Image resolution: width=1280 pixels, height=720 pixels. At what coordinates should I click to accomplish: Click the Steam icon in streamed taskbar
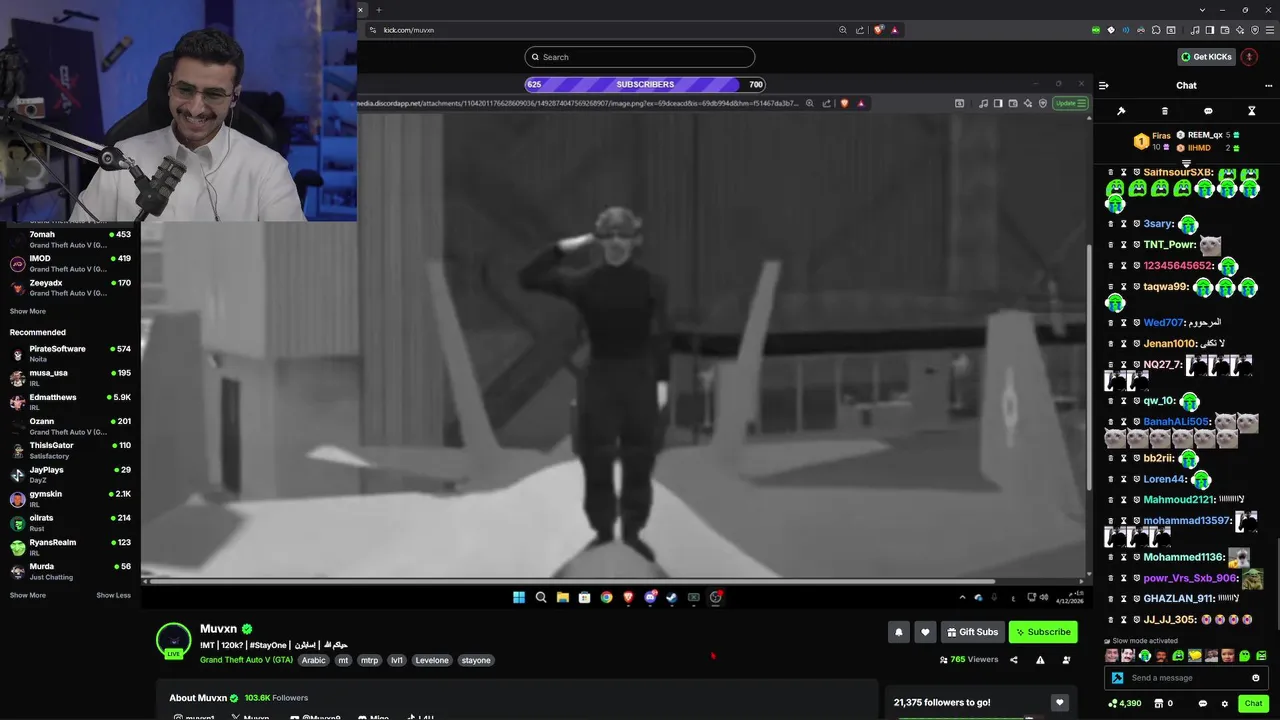(672, 598)
